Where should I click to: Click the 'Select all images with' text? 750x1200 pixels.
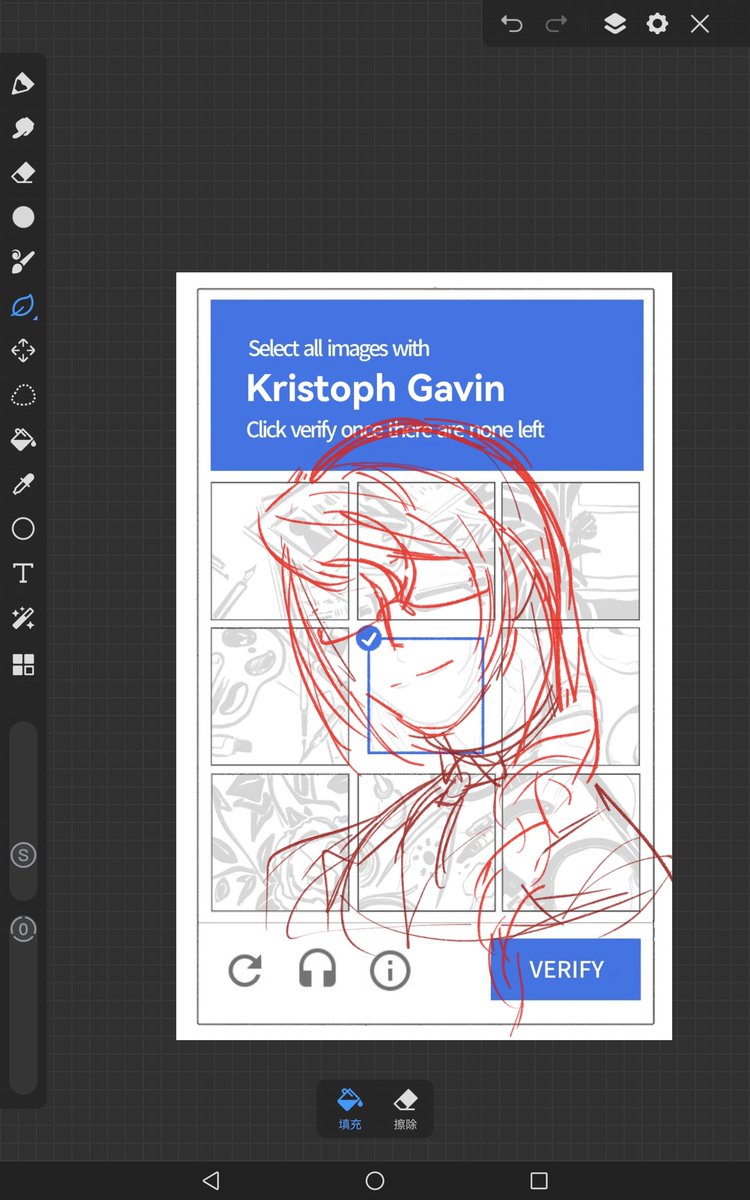coord(339,349)
